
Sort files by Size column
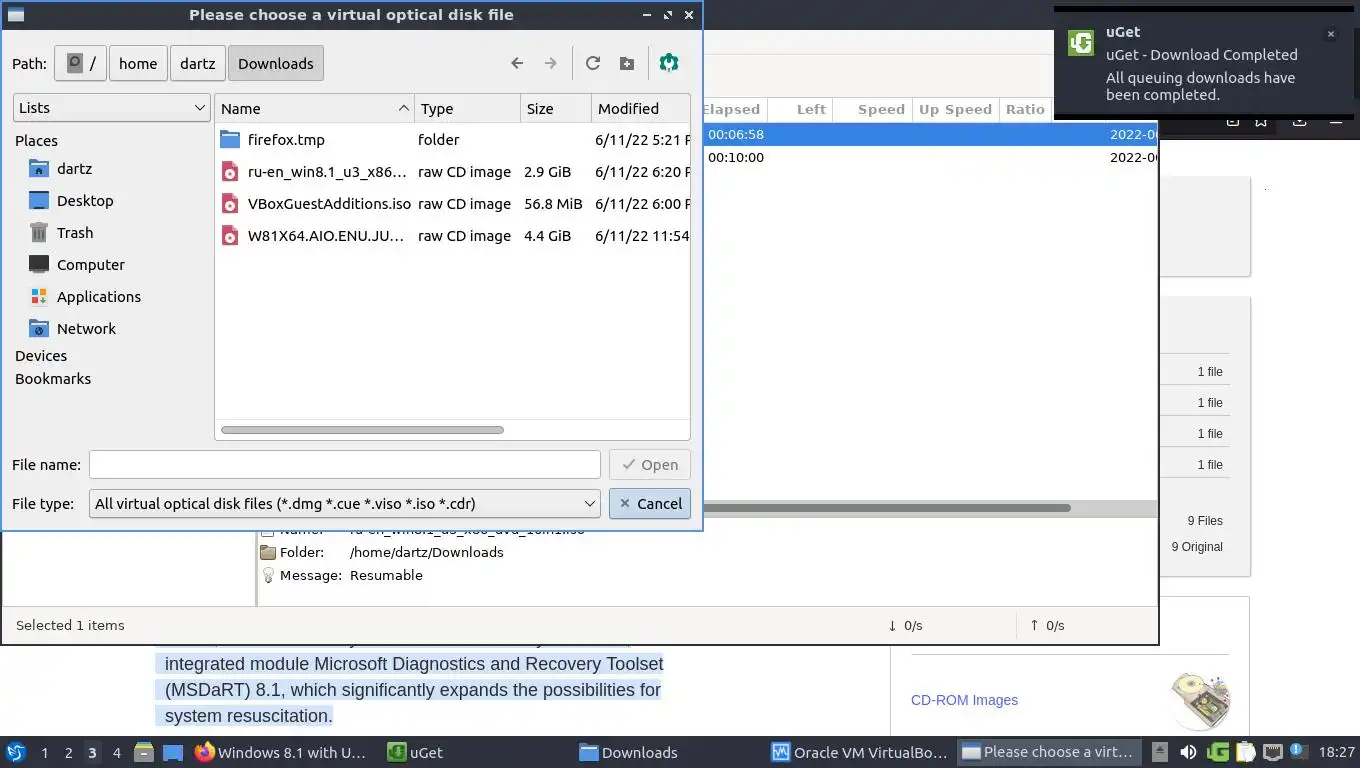click(555, 108)
